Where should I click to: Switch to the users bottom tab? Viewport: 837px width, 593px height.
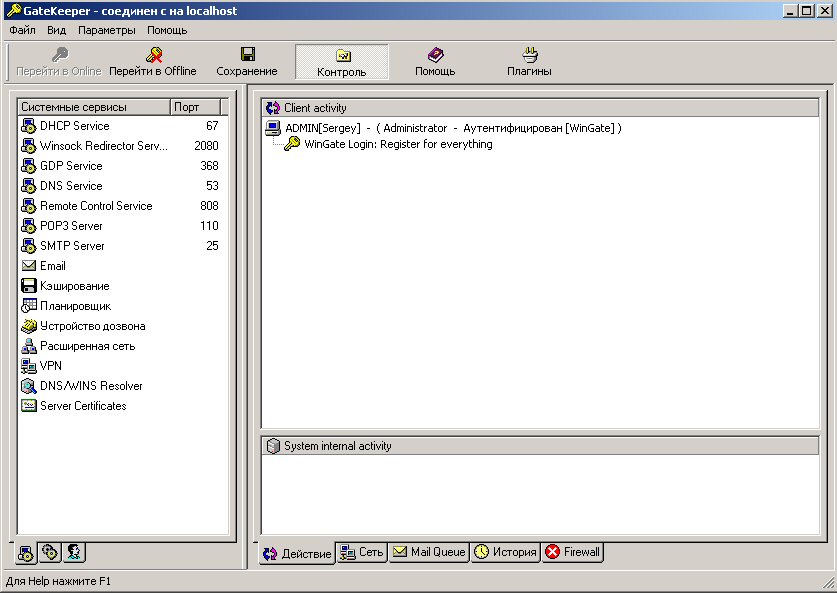[74, 552]
